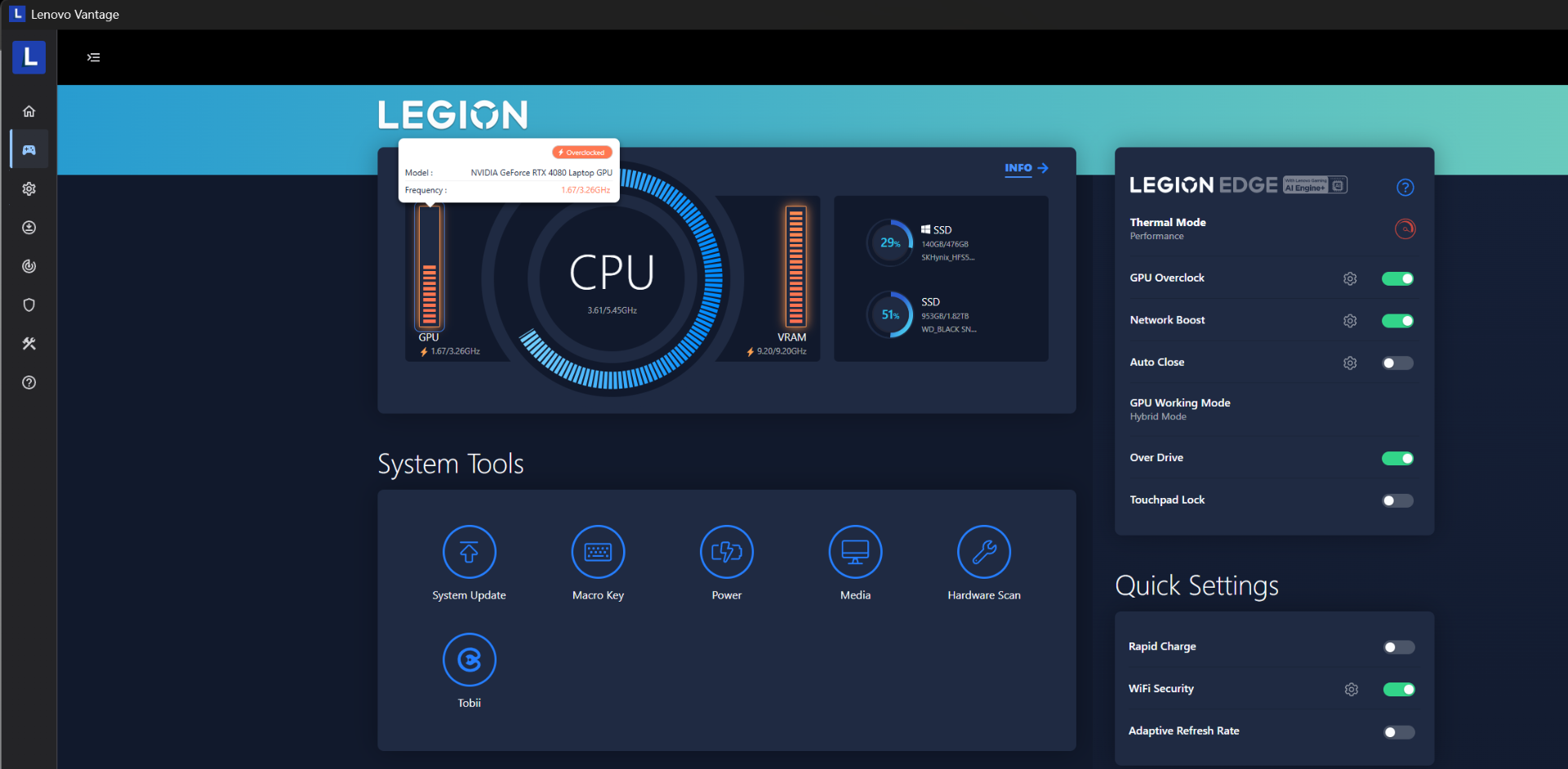Click the GPU usage bar meter
Viewport: 1568px width, 769px height.
pos(429,266)
